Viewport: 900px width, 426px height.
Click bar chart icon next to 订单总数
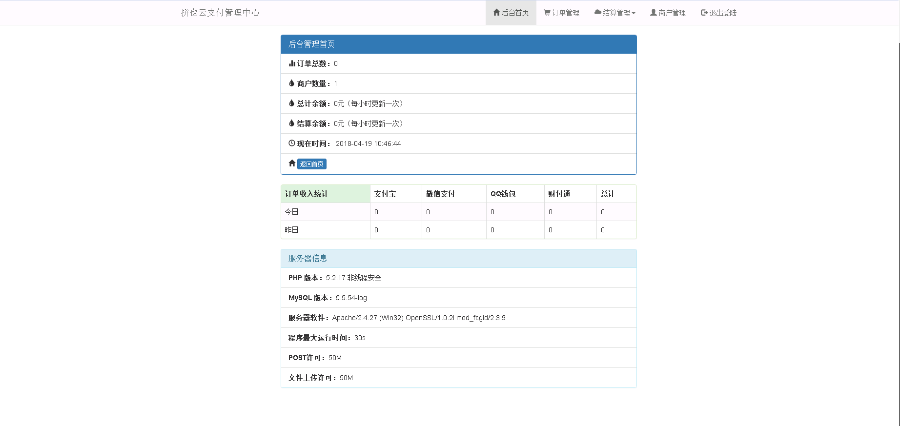tap(292, 64)
